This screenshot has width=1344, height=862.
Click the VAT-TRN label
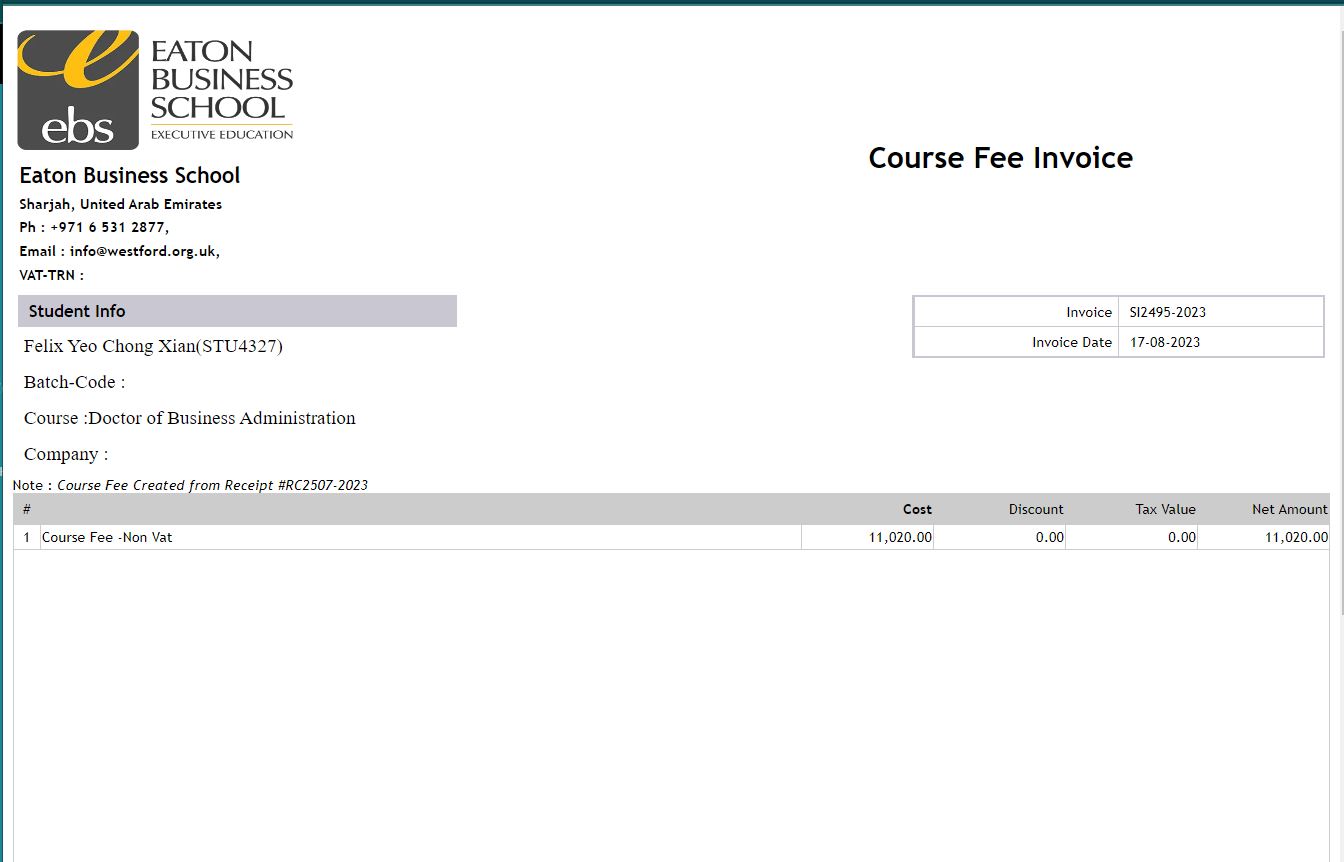pyautogui.click(x=51, y=275)
